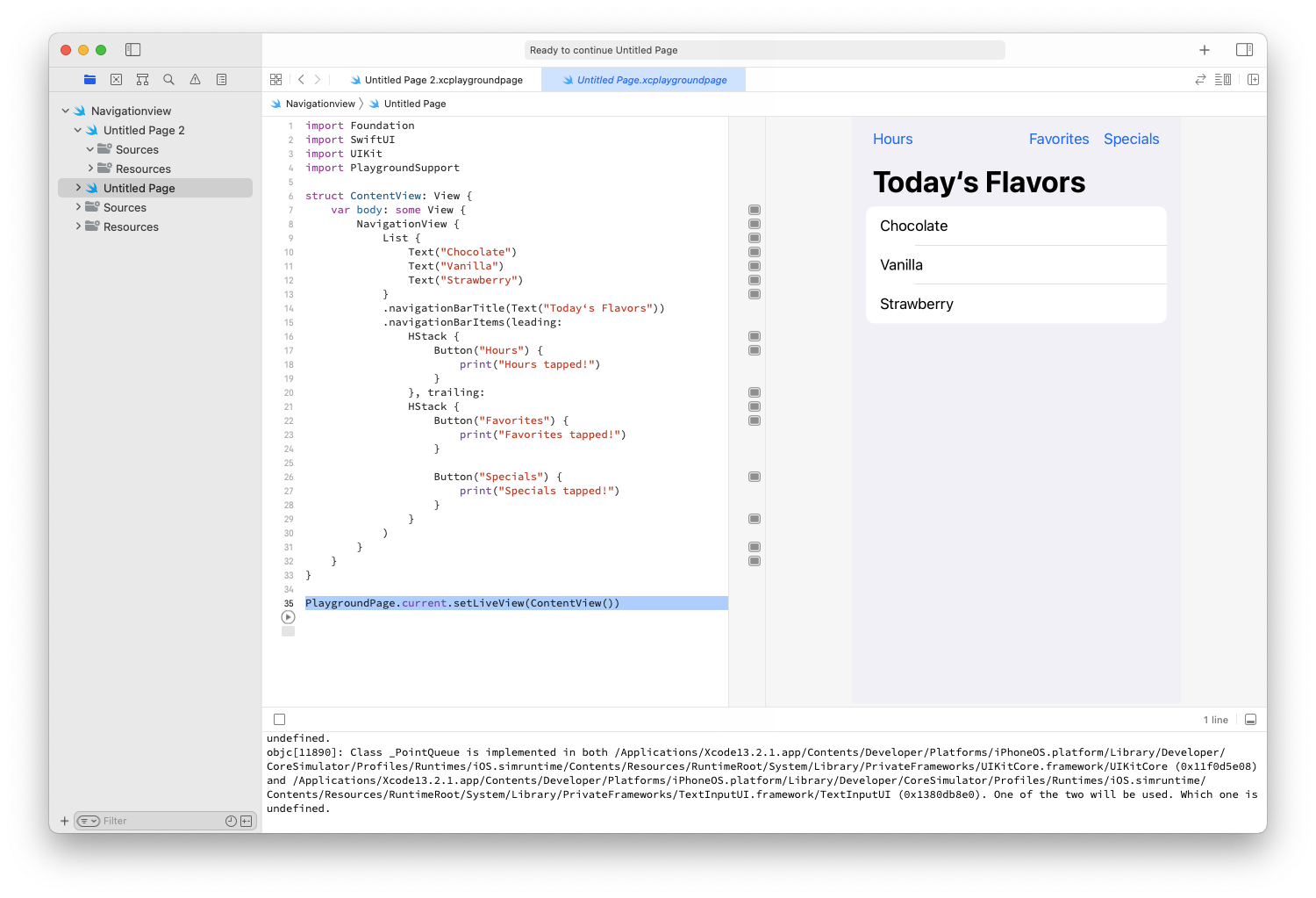
Task: Tap the Specials button in preview
Action: pos(1131,139)
